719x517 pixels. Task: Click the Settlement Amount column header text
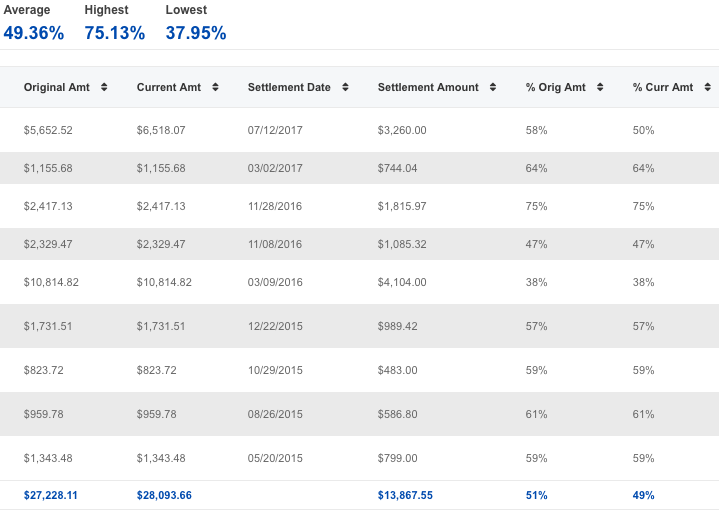coord(428,88)
